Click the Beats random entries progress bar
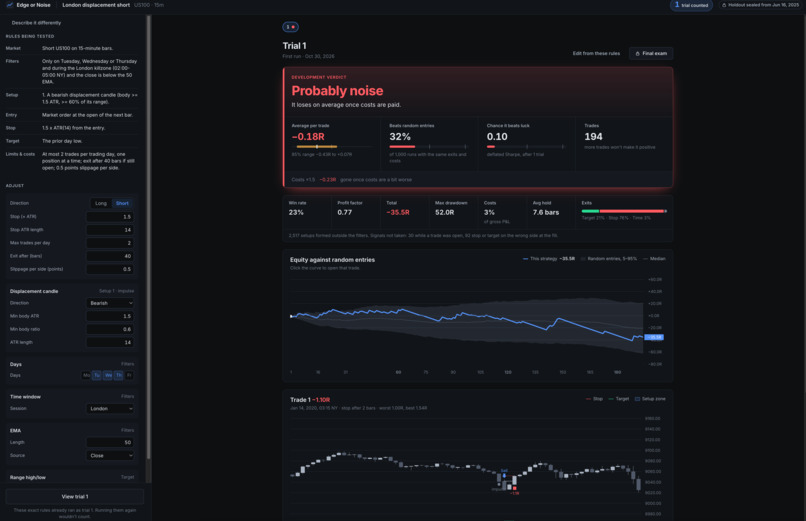The width and height of the screenshot is (806, 521). click(x=428, y=147)
